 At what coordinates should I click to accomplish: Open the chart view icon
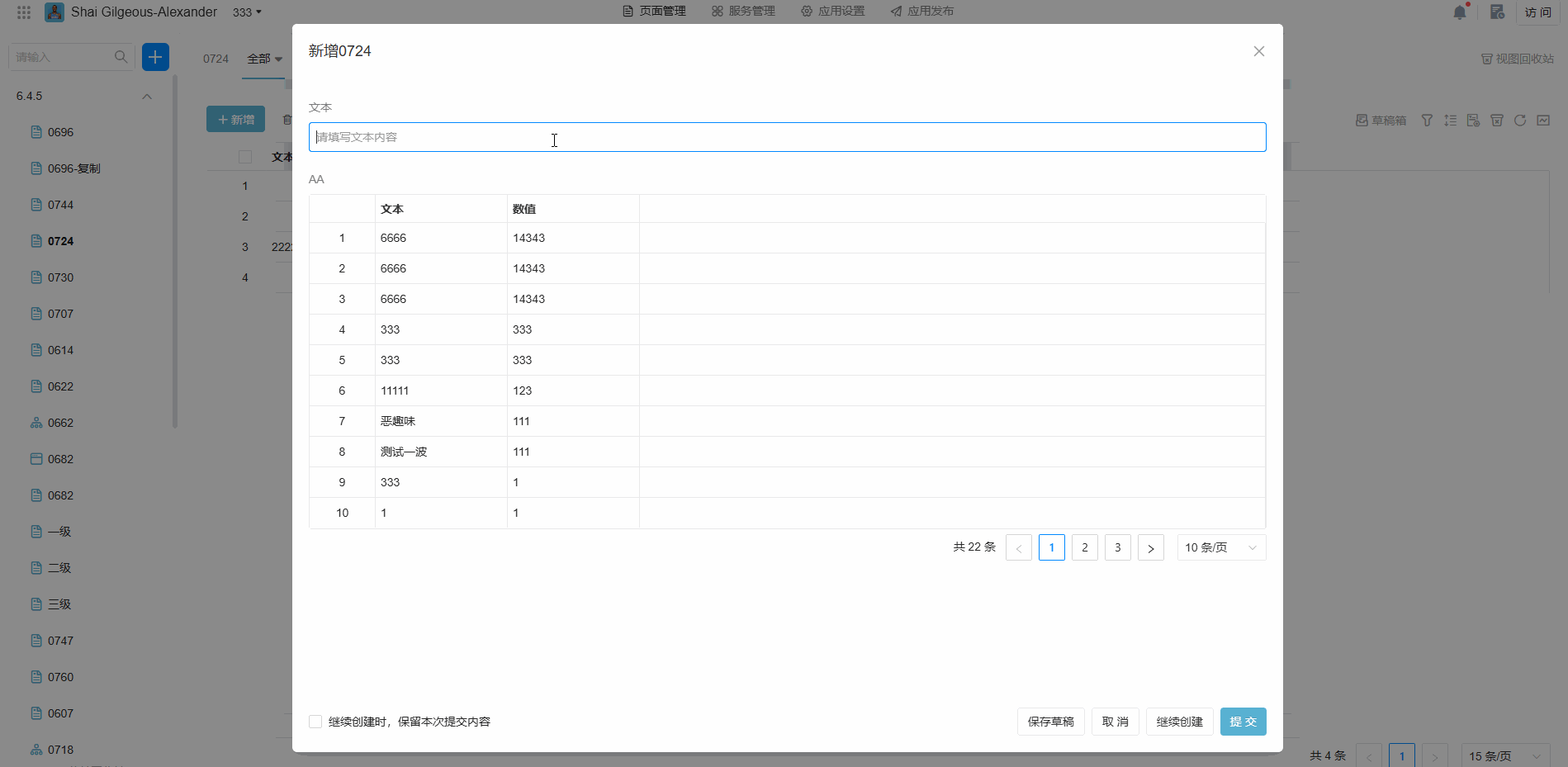(1543, 121)
